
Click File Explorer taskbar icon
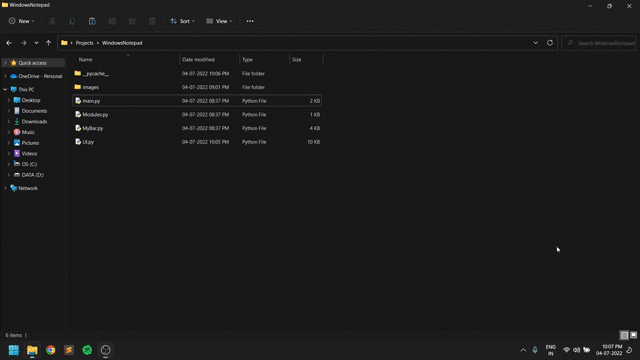point(32,350)
